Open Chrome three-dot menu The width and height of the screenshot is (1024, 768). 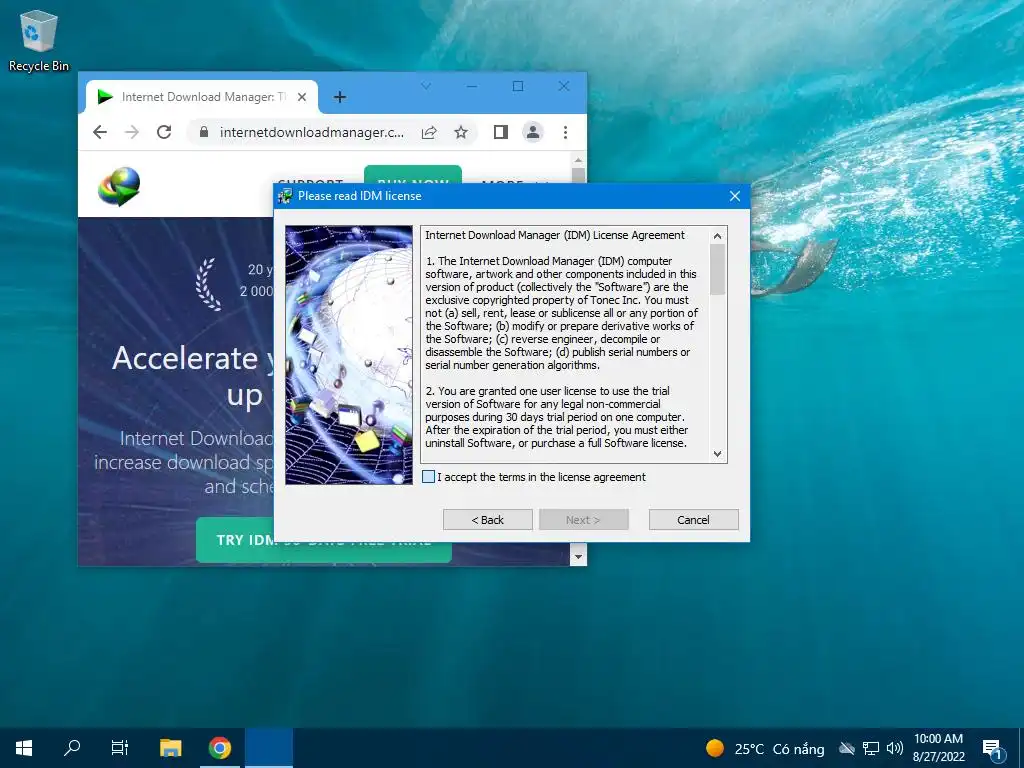coord(566,133)
